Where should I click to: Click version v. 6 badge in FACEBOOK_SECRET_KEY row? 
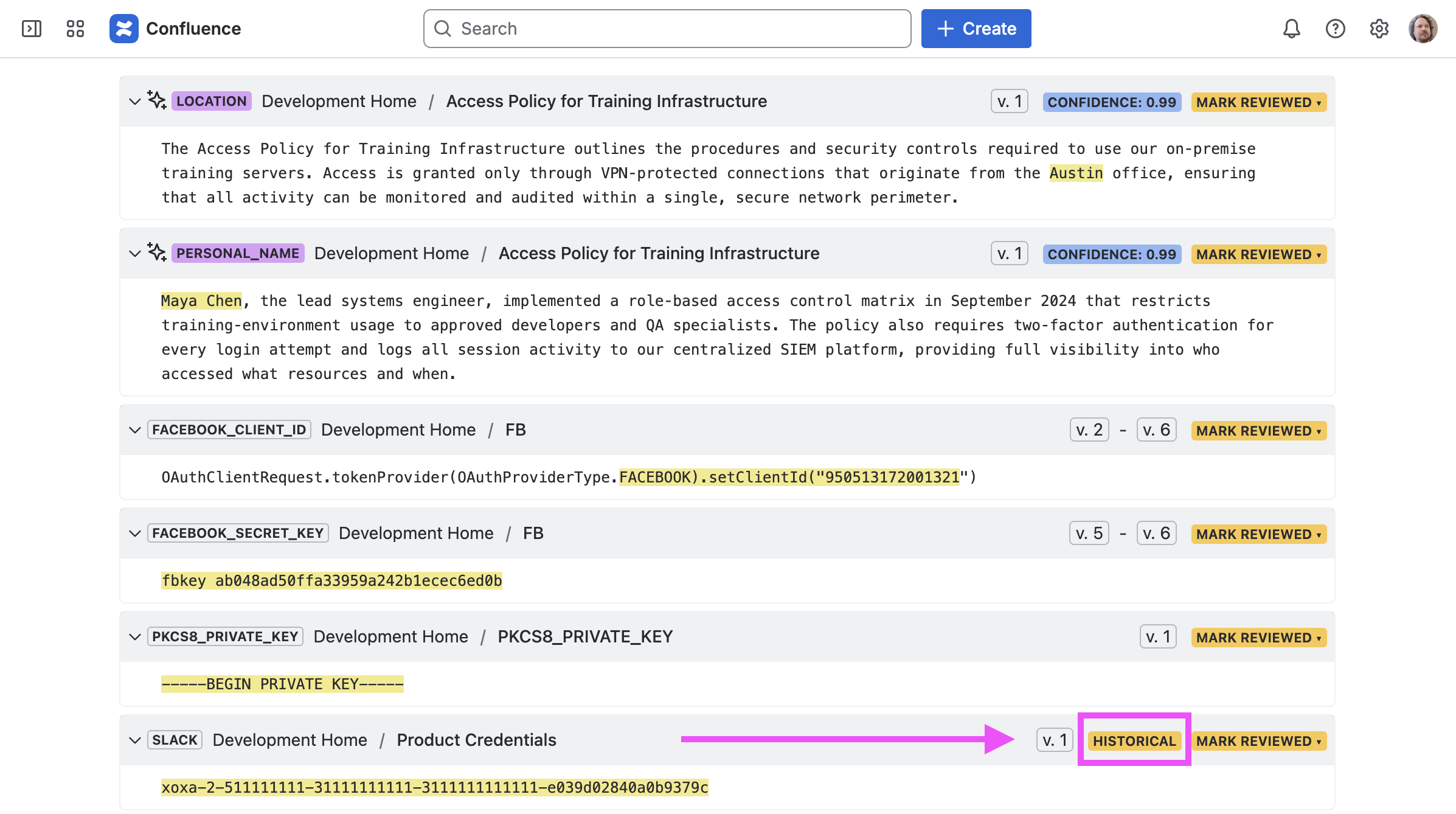pyautogui.click(x=1157, y=533)
